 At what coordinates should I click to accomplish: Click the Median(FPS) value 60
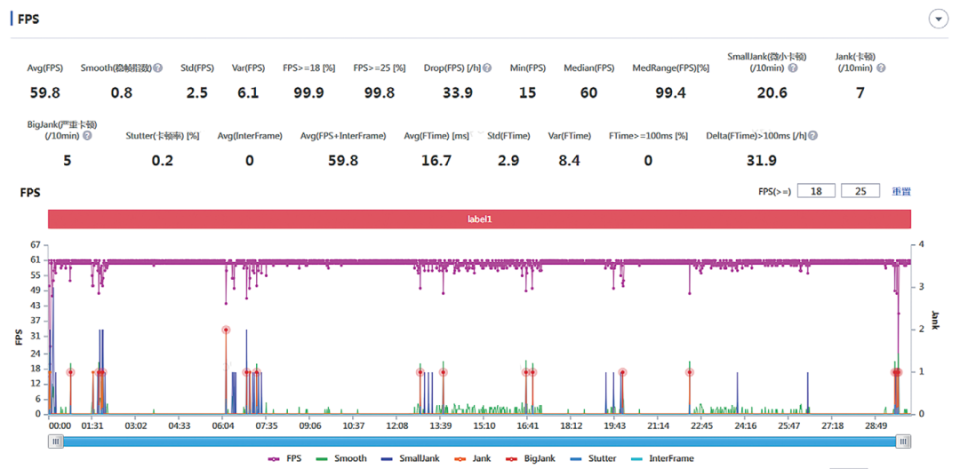[x=588, y=93]
